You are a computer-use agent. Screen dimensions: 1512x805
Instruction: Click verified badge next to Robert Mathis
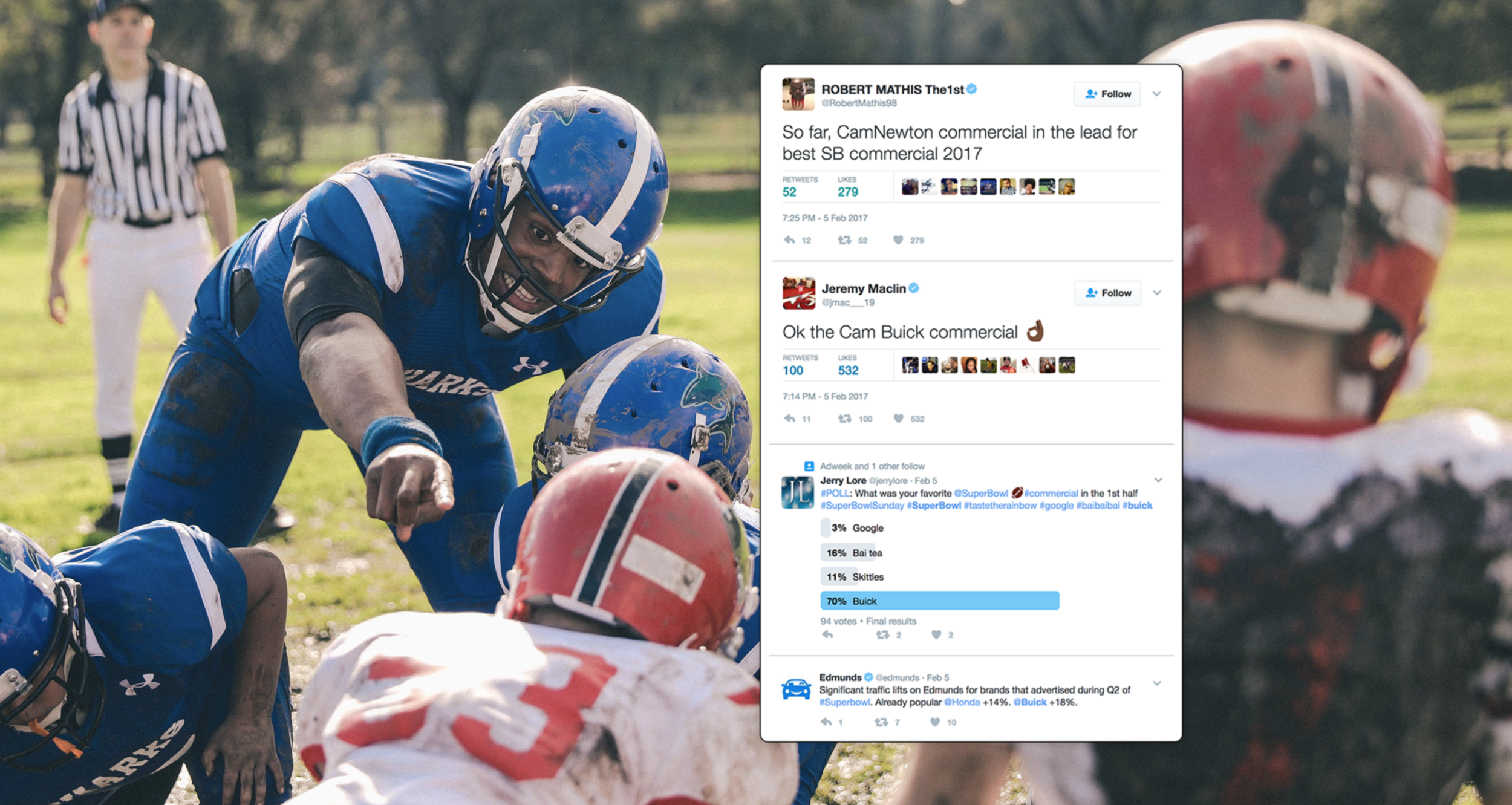pos(972,89)
